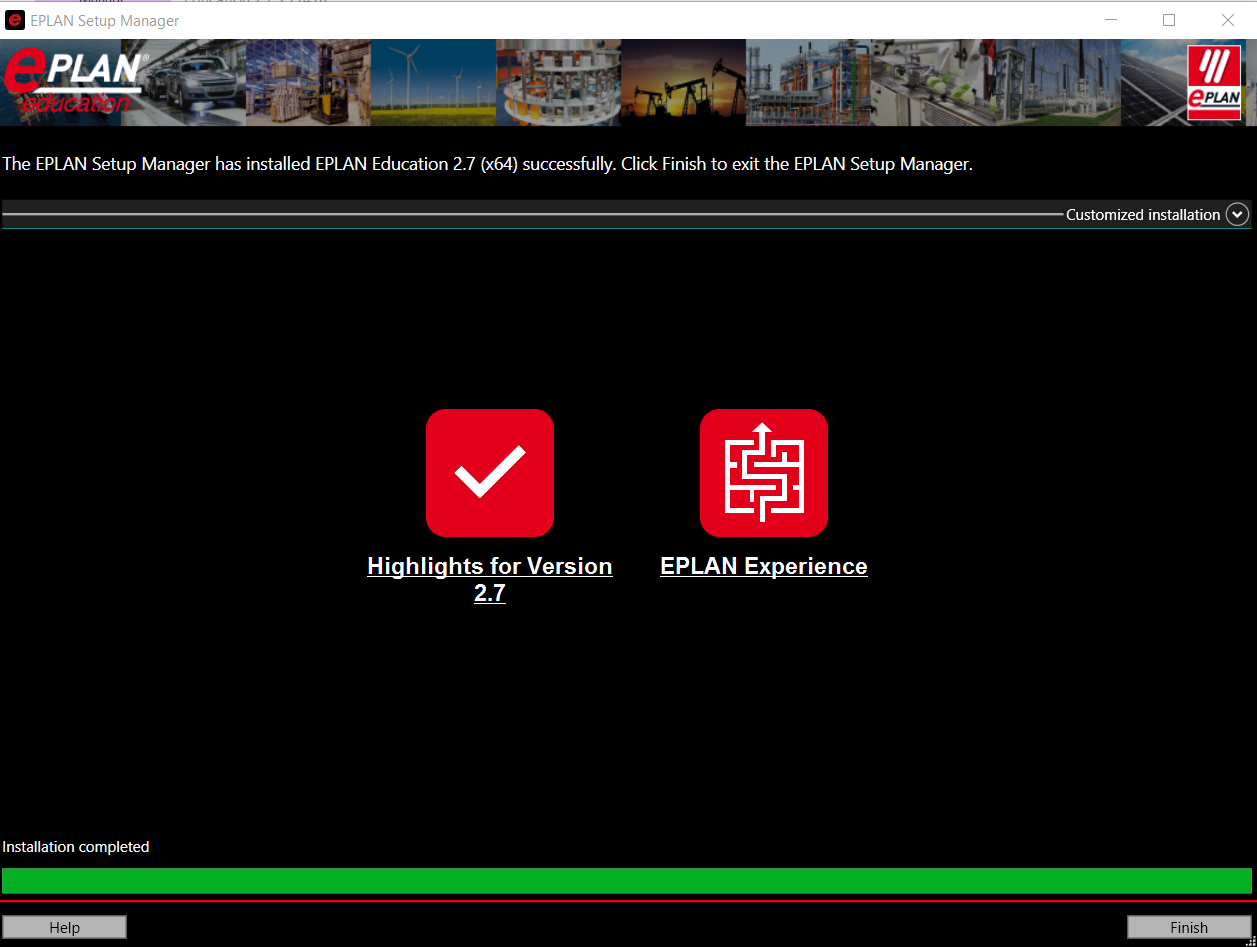
Task: Expand the Customized installation chevron
Action: point(1237,214)
